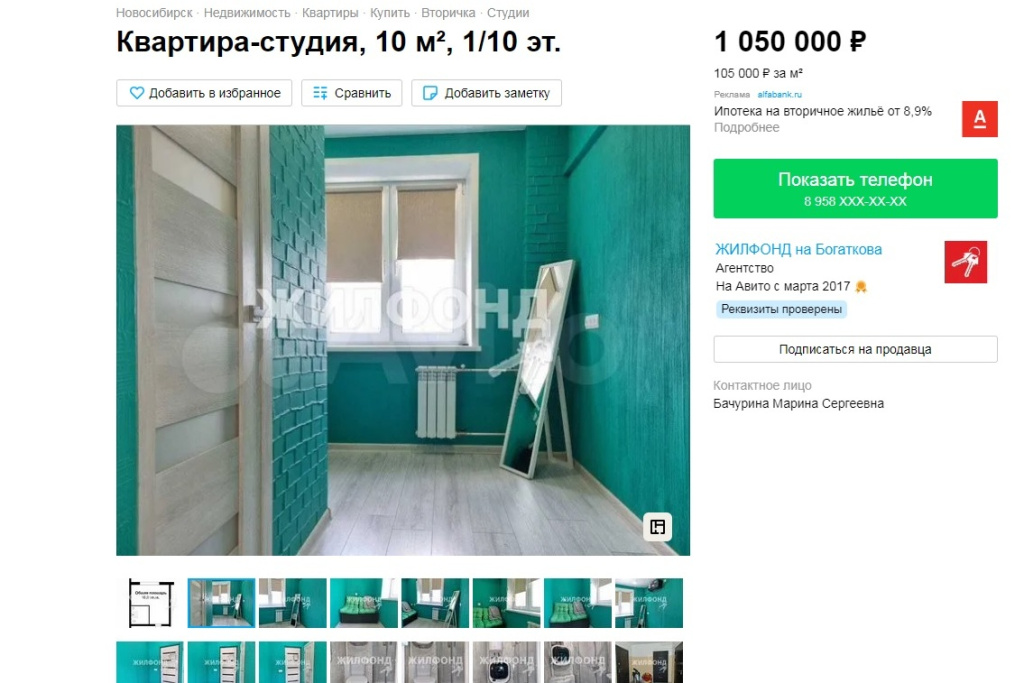Open the Студии breadcrumb
This screenshot has height=683, width=1024.
coord(508,12)
